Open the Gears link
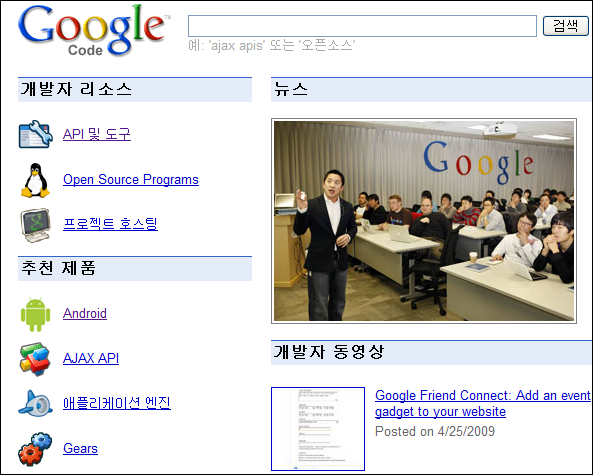 [x=80, y=449]
